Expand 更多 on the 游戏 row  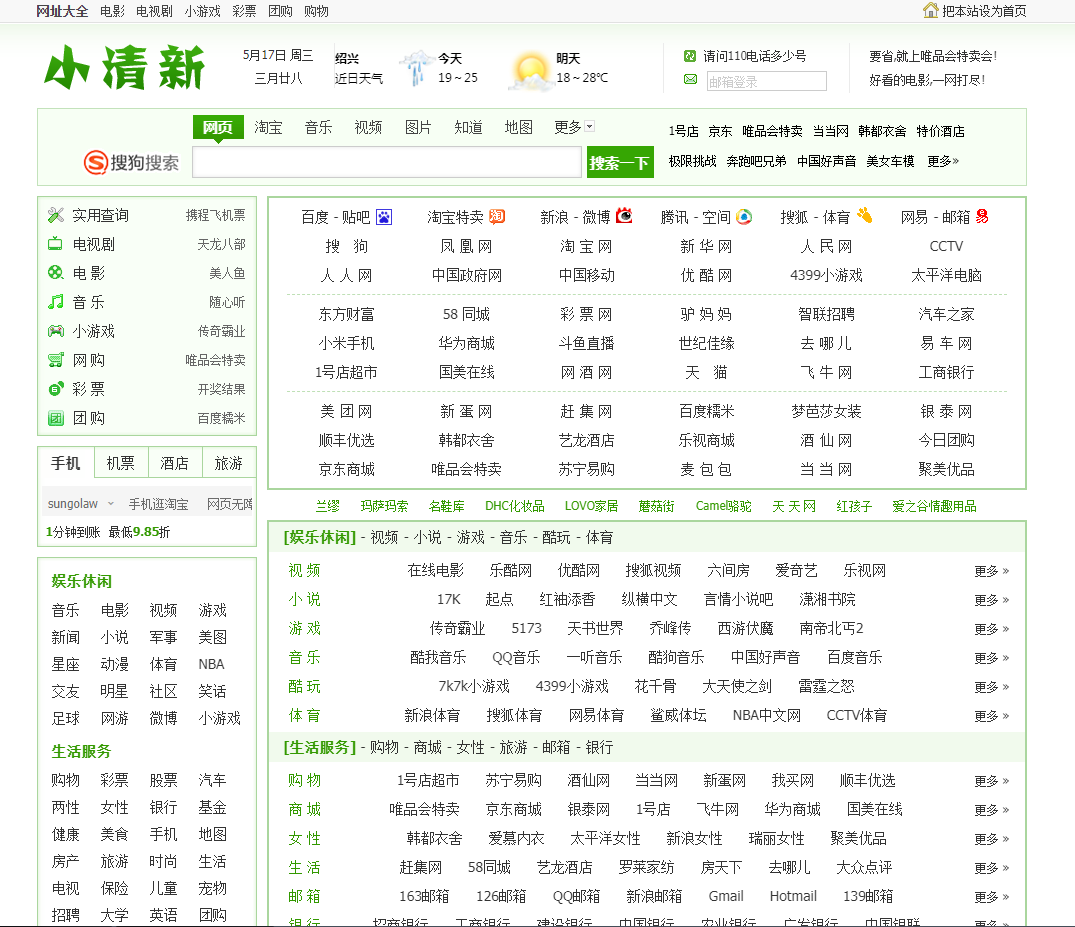point(991,629)
